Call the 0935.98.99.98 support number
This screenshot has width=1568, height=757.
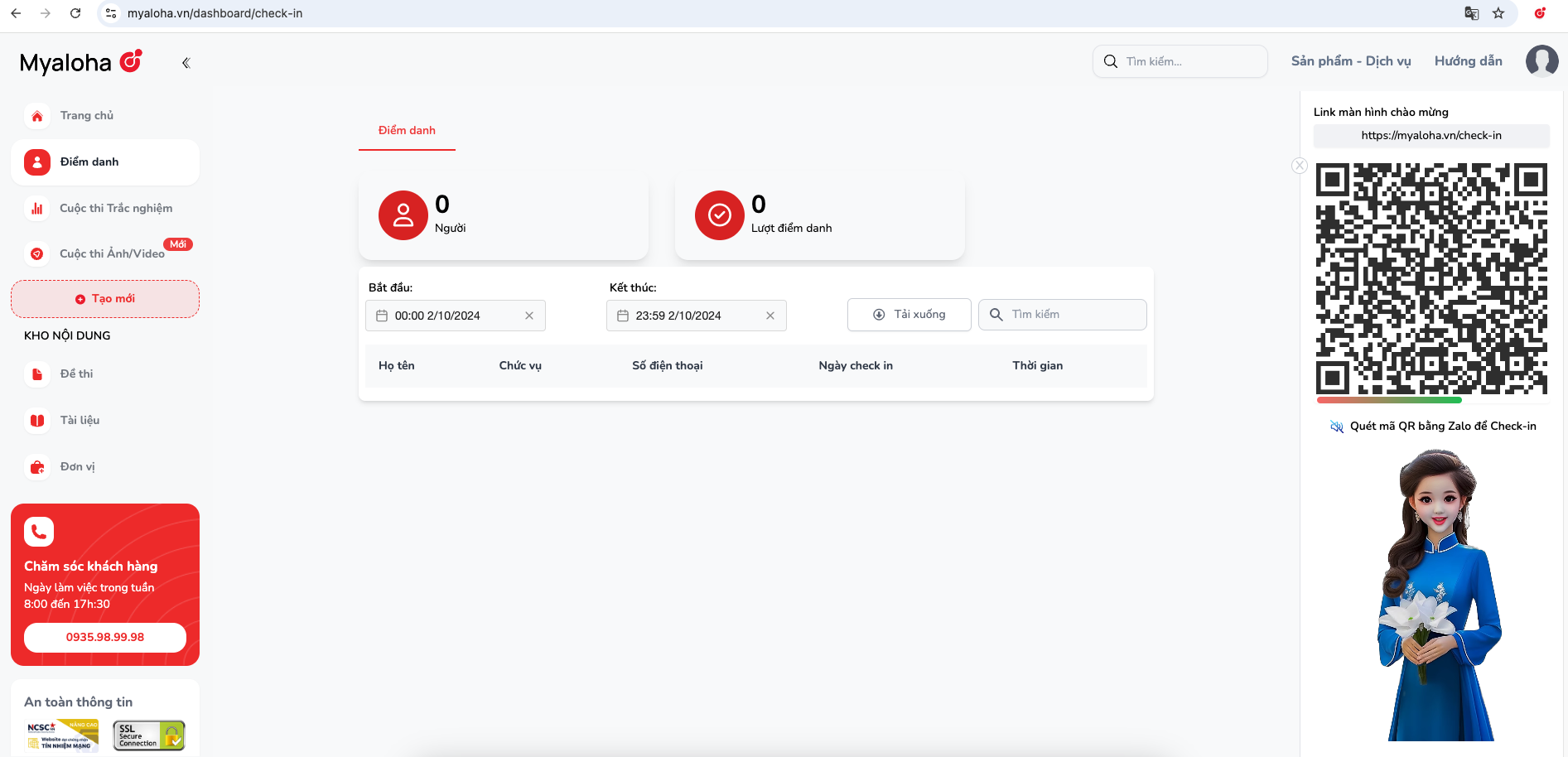click(x=105, y=638)
